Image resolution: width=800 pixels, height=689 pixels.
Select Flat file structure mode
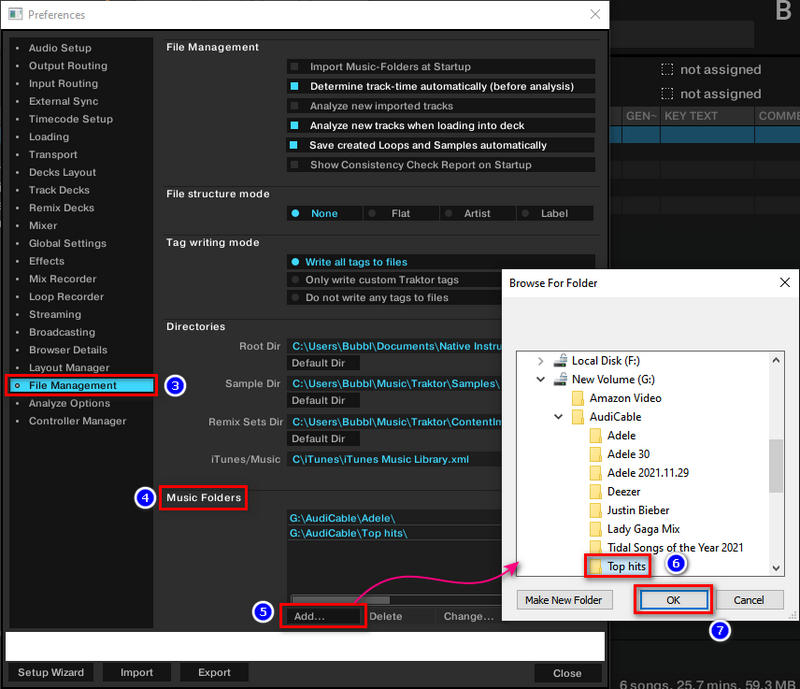tap(401, 213)
